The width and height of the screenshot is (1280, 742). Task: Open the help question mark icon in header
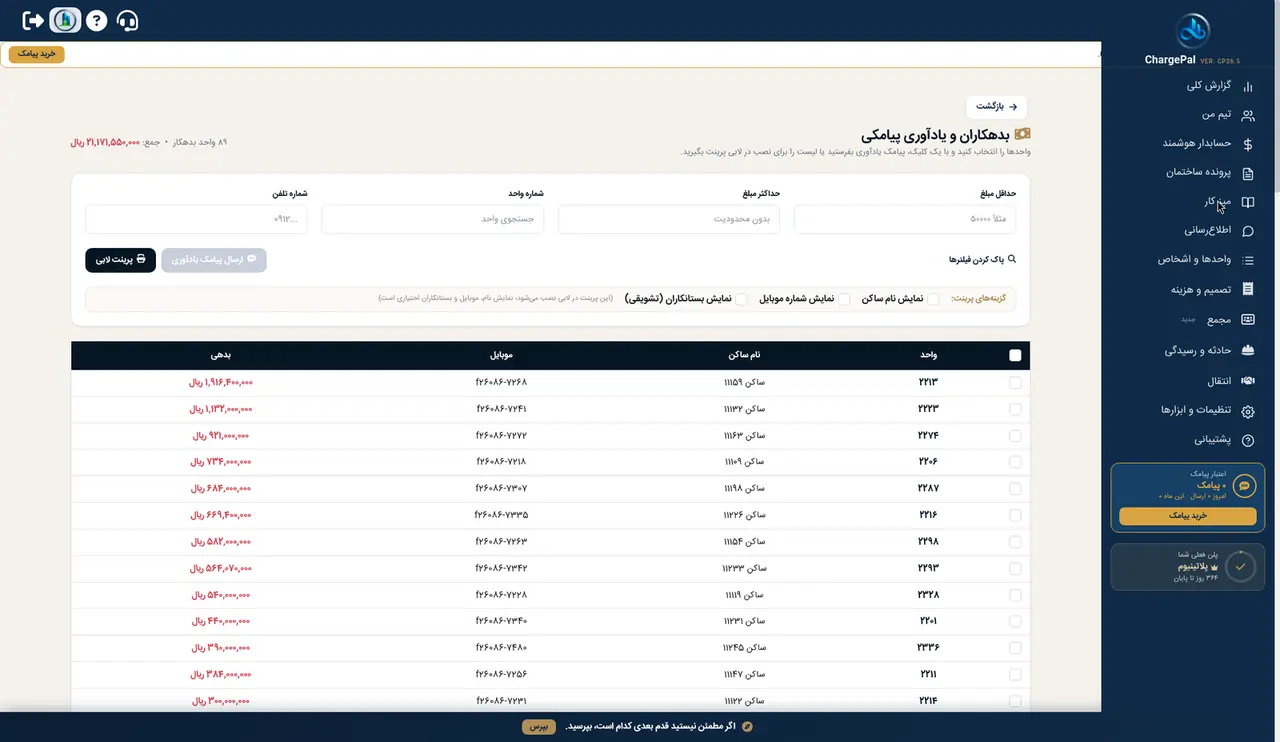(x=96, y=20)
